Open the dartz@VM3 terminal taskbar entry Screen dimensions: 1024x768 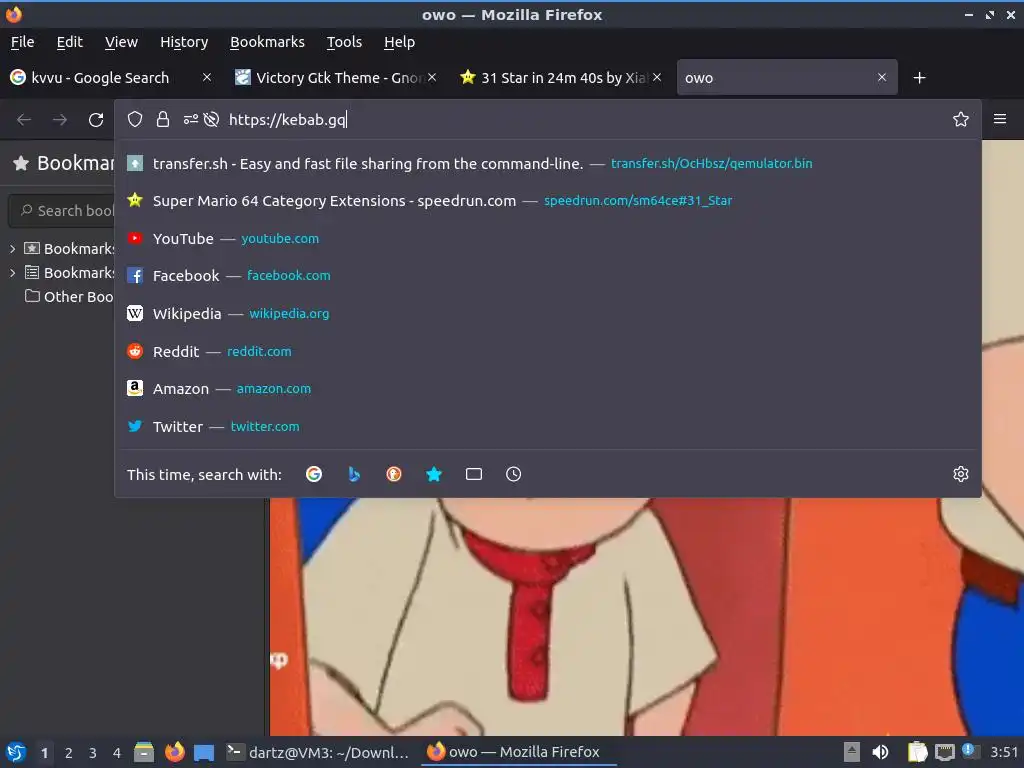(318, 752)
